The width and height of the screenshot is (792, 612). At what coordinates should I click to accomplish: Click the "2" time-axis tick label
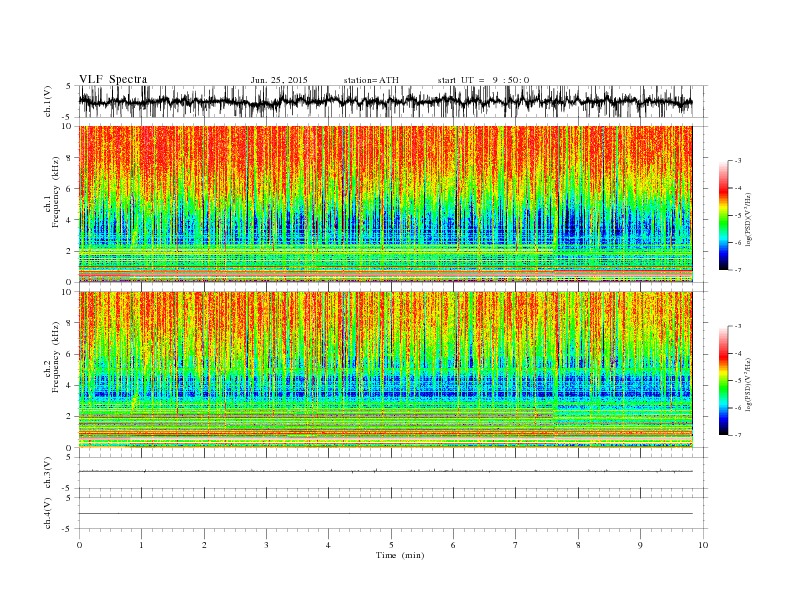point(204,545)
